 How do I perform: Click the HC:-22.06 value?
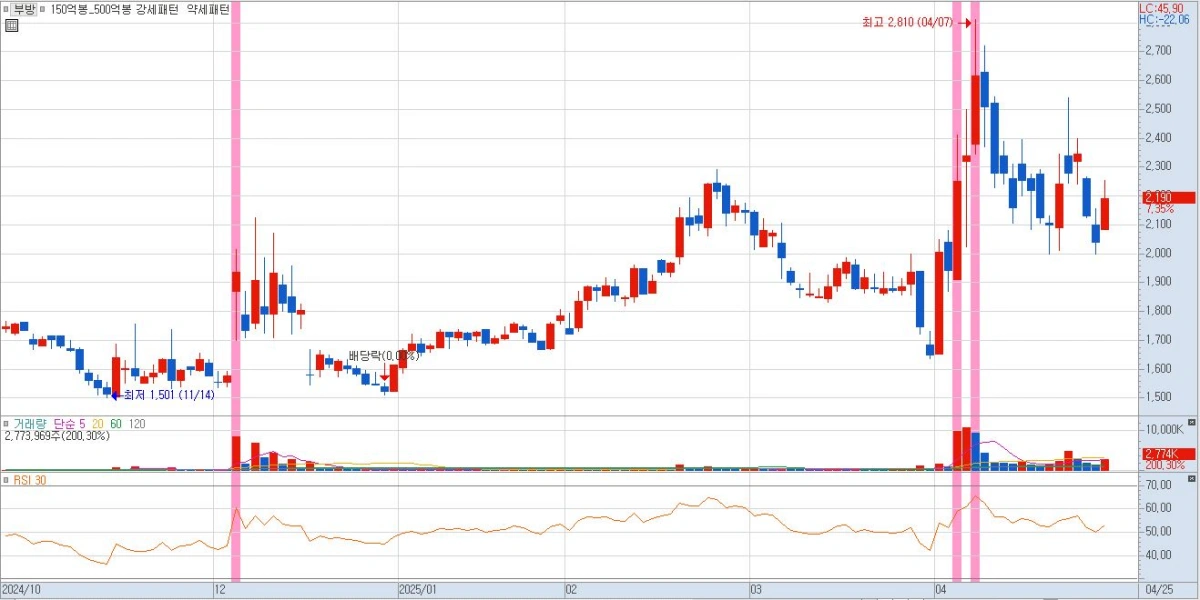pyautogui.click(x=1164, y=20)
